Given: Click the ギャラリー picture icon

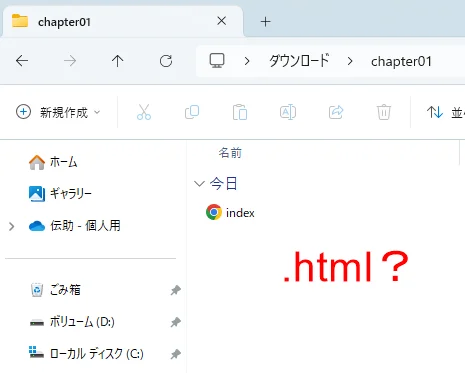Looking at the screenshot, I should (x=37, y=194).
